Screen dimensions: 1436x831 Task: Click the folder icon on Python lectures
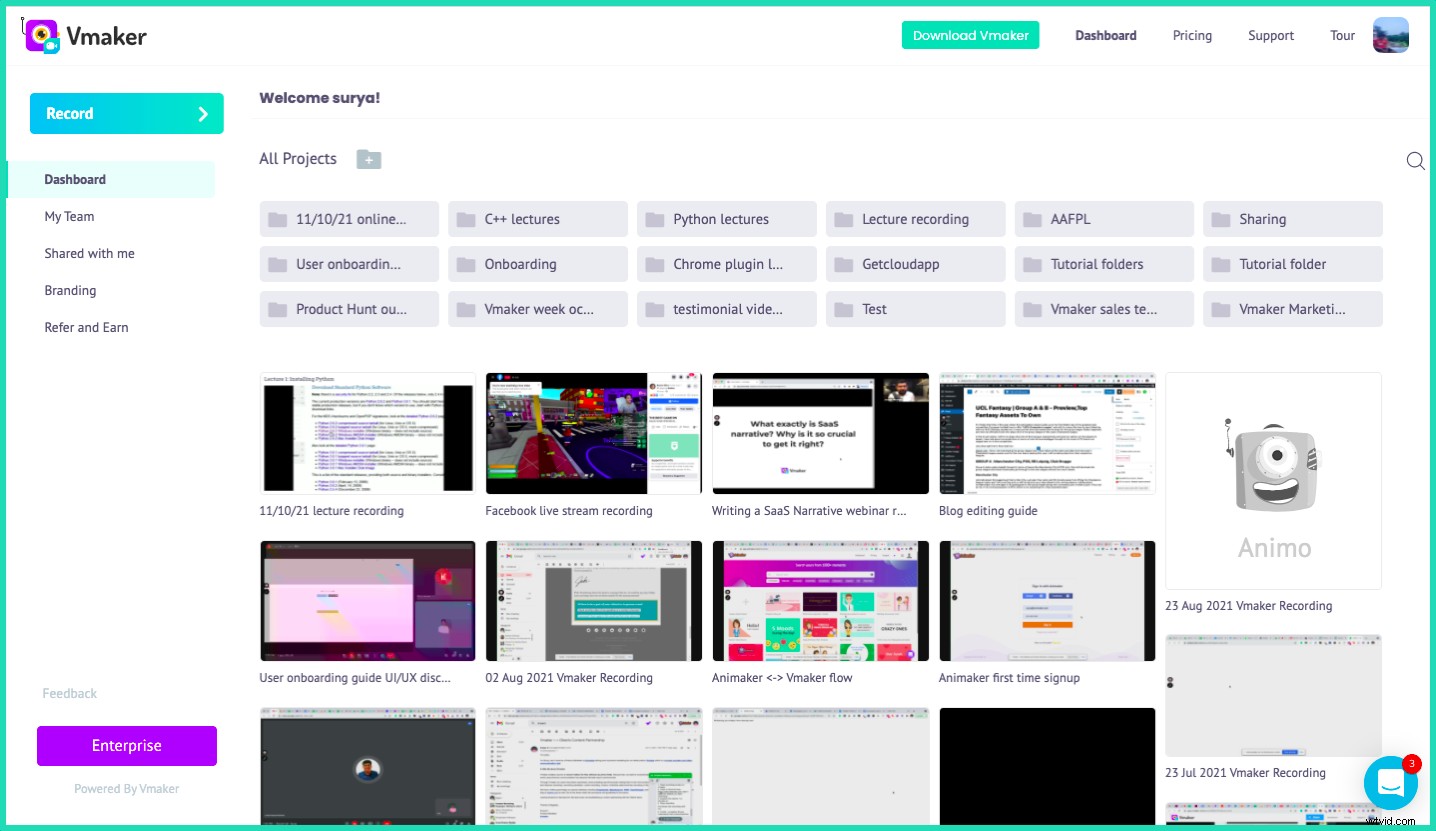click(x=654, y=218)
